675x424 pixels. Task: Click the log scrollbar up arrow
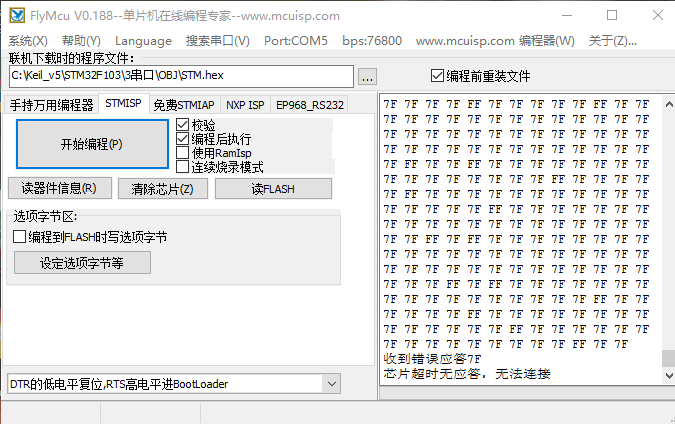(x=669, y=104)
